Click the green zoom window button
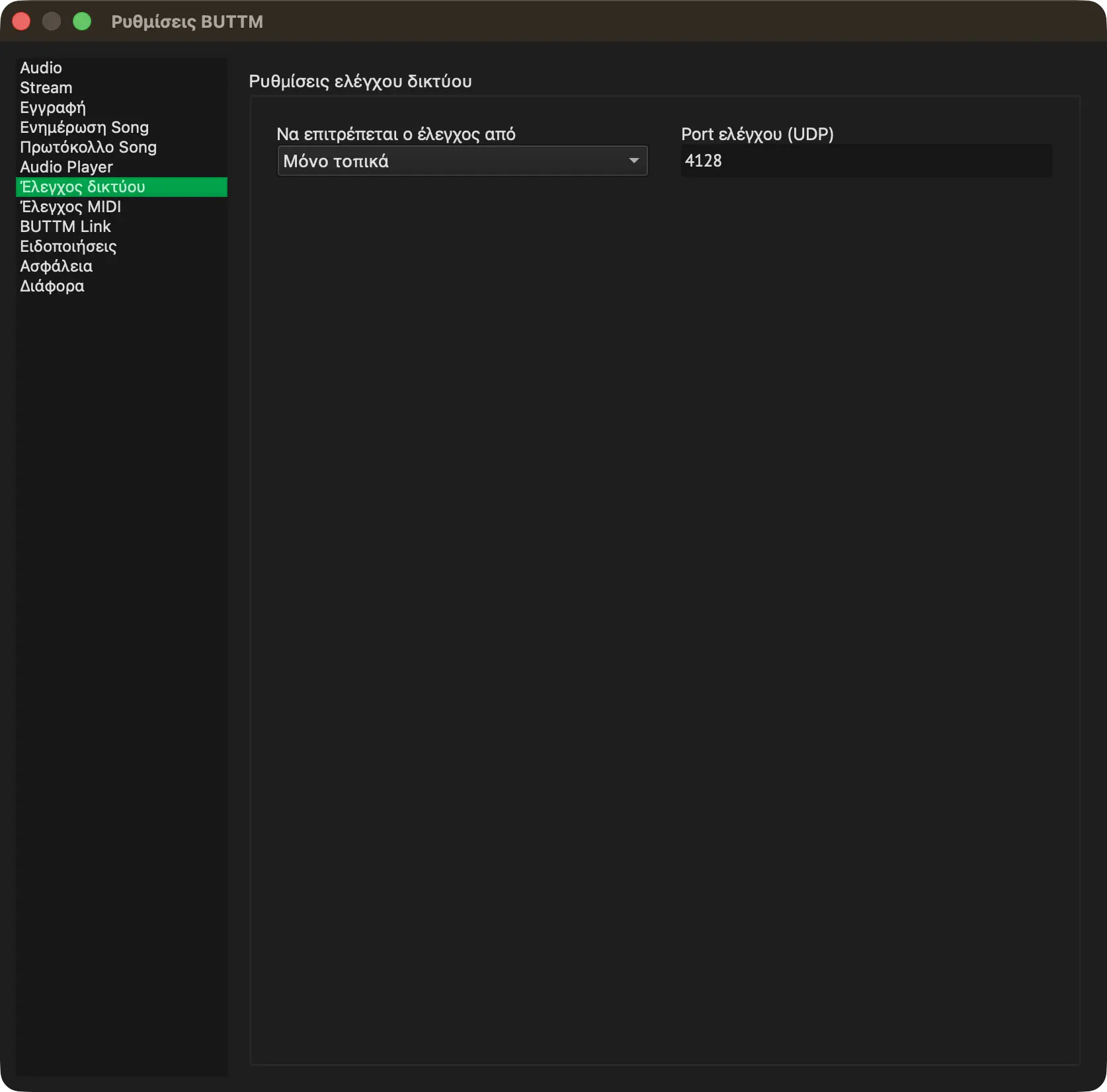Viewport: 1107px width, 1092px height. pyautogui.click(x=82, y=22)
